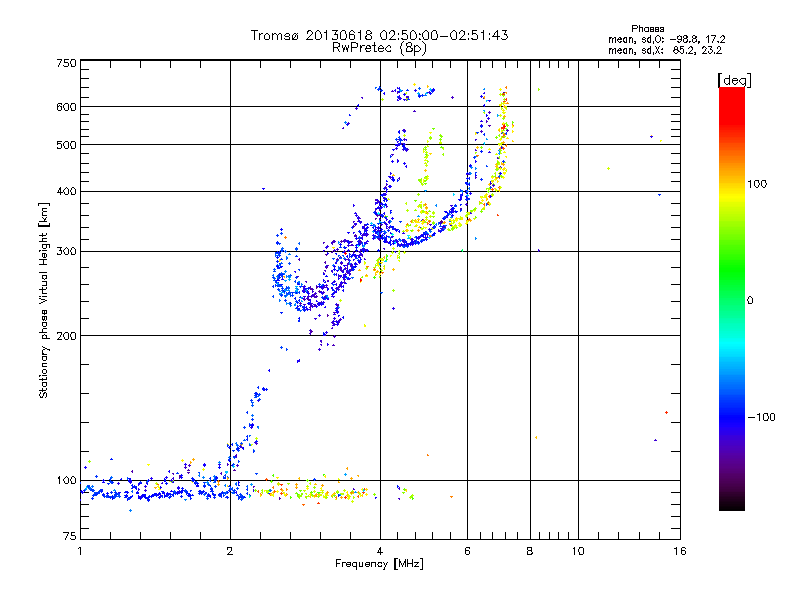Click the y-axis '75' tick label
This screenshot has width=800, height=600.
click(x=70, y=536)
